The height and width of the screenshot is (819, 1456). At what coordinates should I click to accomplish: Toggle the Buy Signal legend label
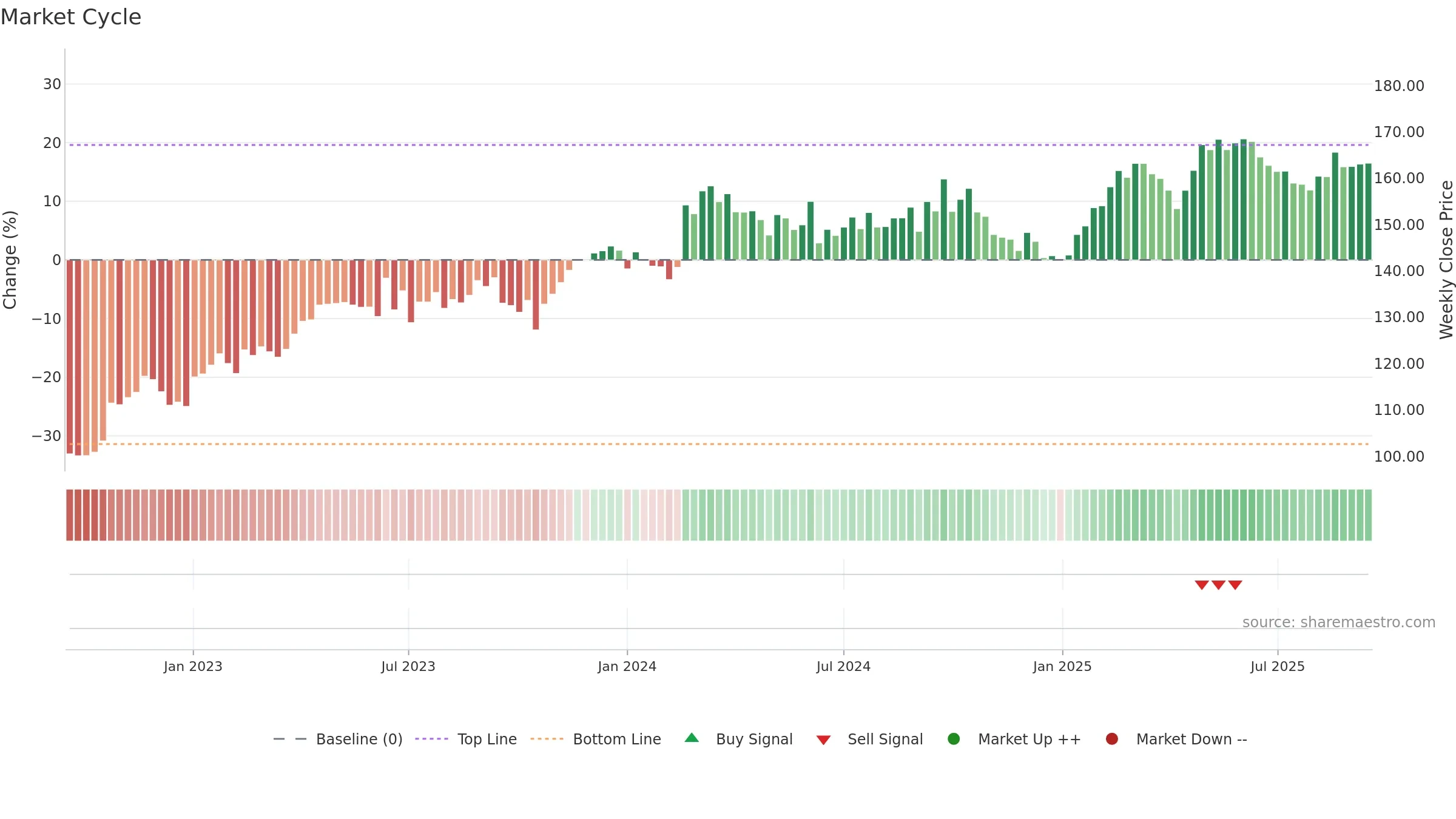754,739
